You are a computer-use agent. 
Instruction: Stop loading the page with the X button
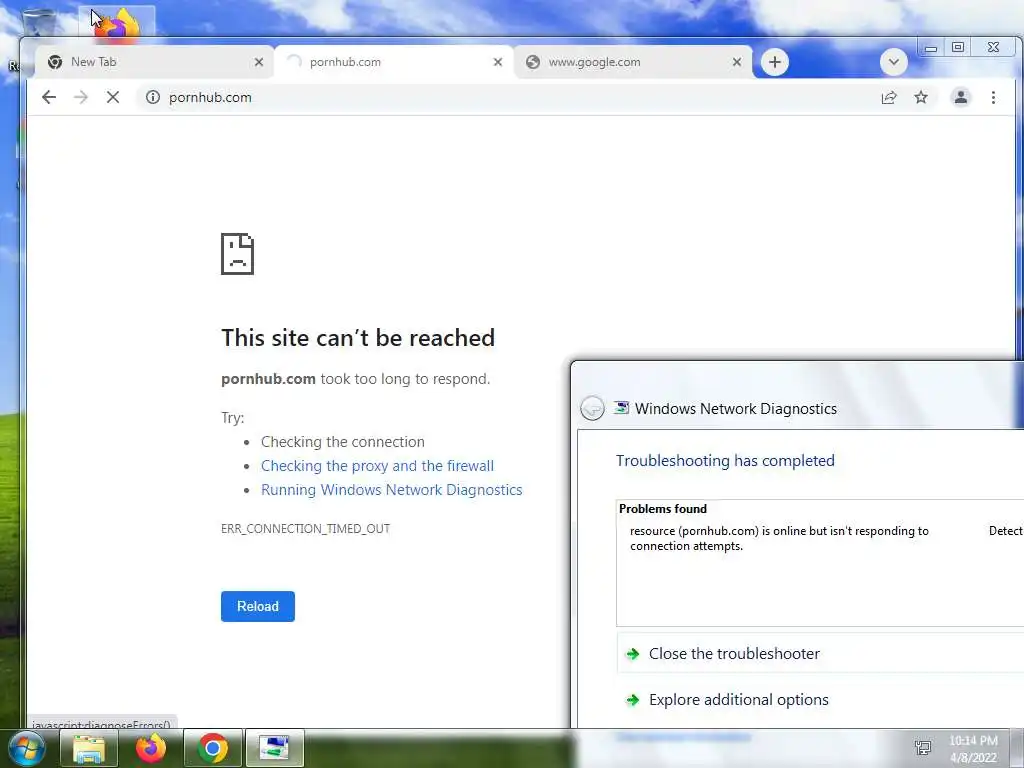pyautogui.click(x=112, y=97)
